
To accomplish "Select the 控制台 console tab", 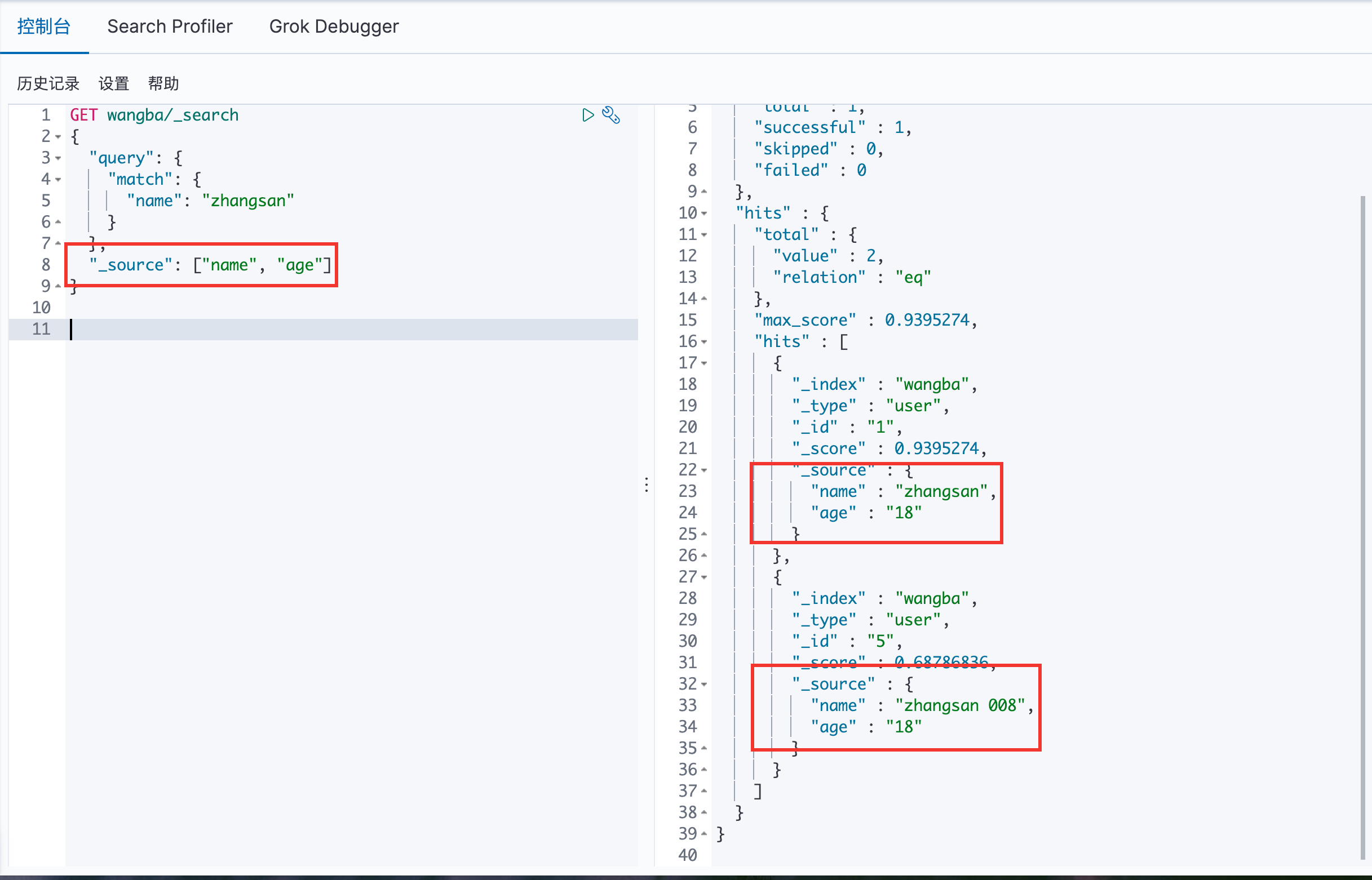I will [x=43, y=26].
